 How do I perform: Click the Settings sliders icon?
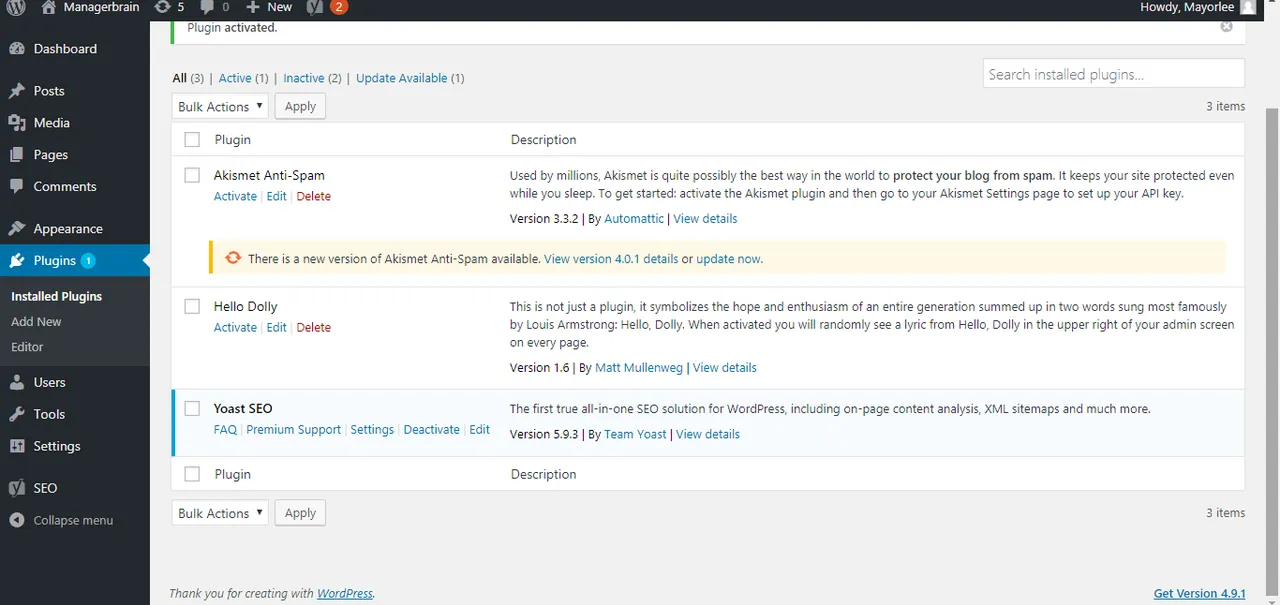click(17, 447)
